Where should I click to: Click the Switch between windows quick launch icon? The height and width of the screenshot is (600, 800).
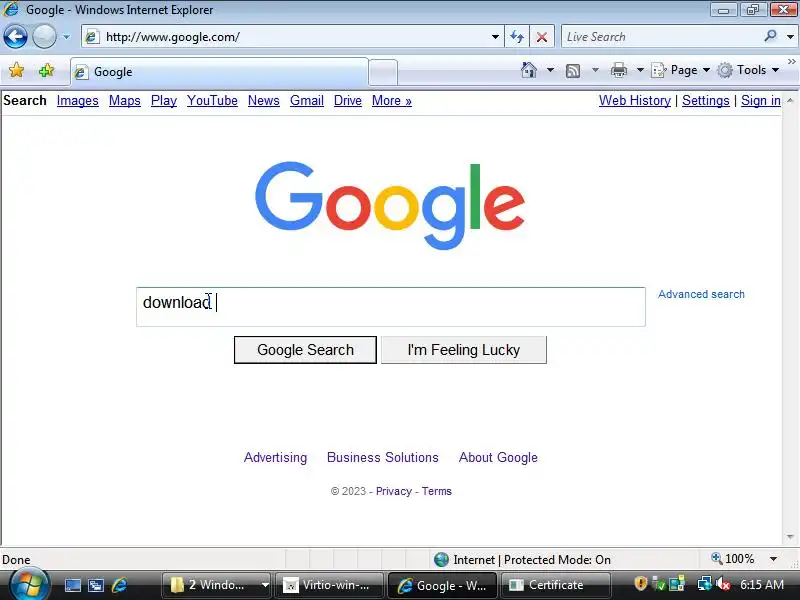pos(96,585)
